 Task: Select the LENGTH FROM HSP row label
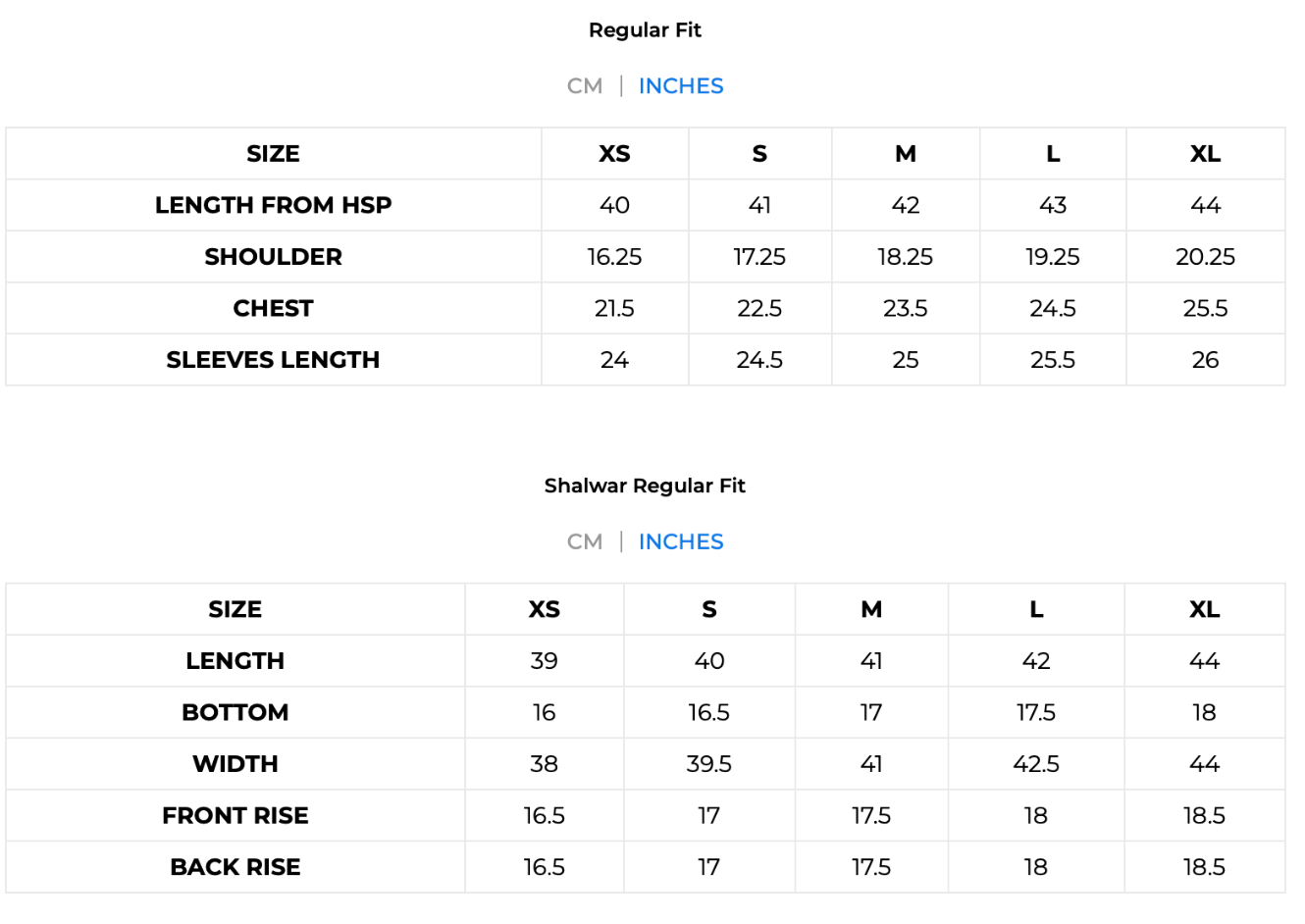(273, 205)
